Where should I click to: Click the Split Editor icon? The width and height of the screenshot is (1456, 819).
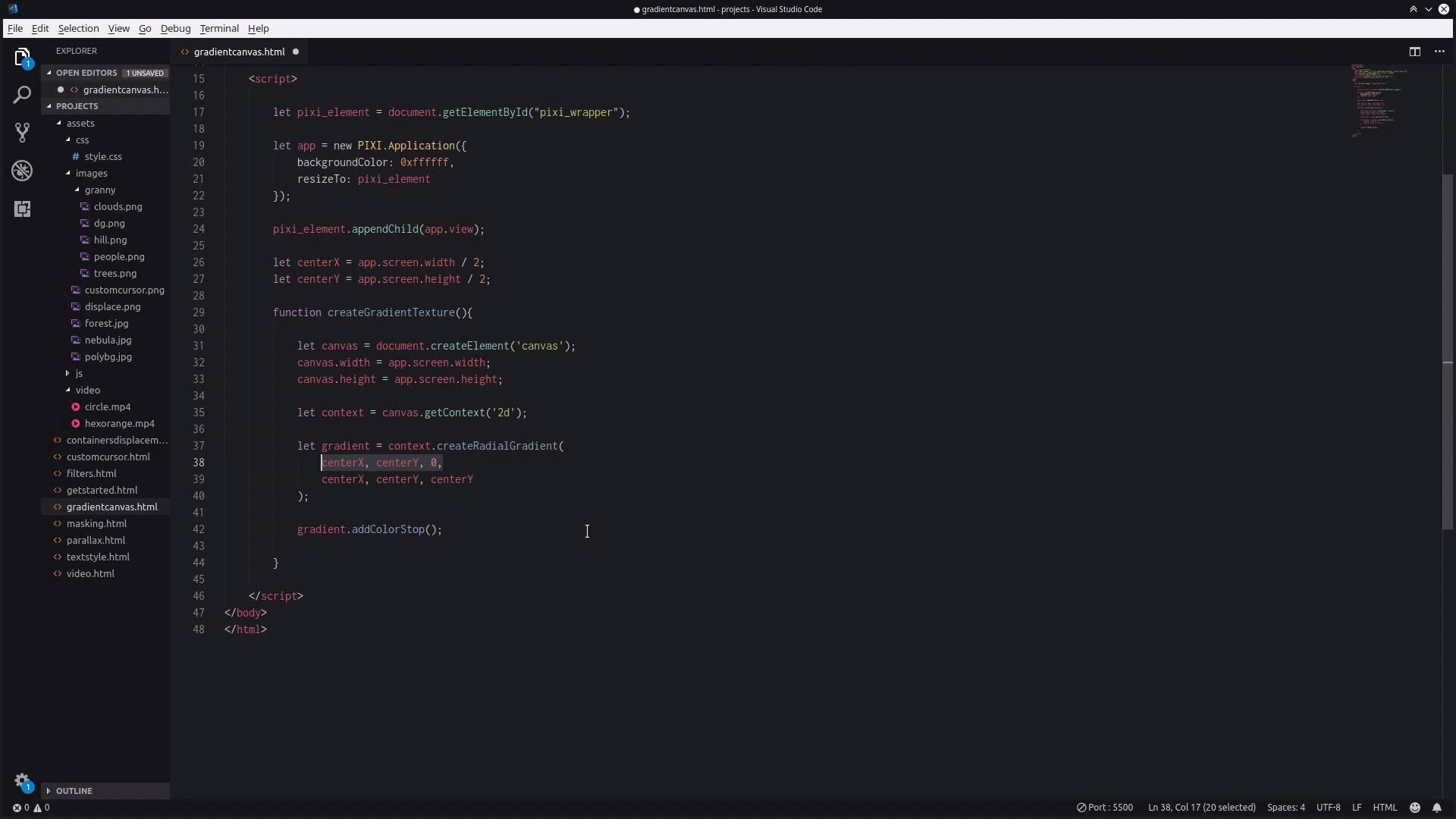pyautogui.click(x=1414, y=52)
